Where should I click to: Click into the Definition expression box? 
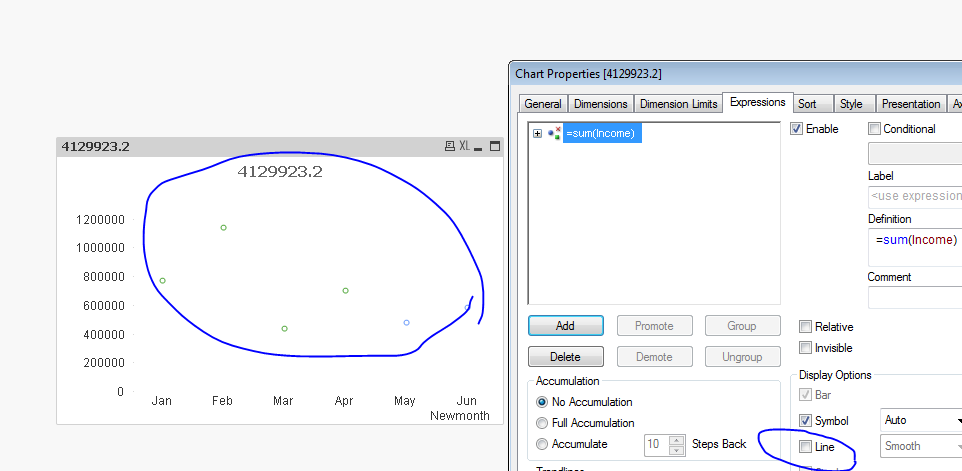[x=915, y=247]
